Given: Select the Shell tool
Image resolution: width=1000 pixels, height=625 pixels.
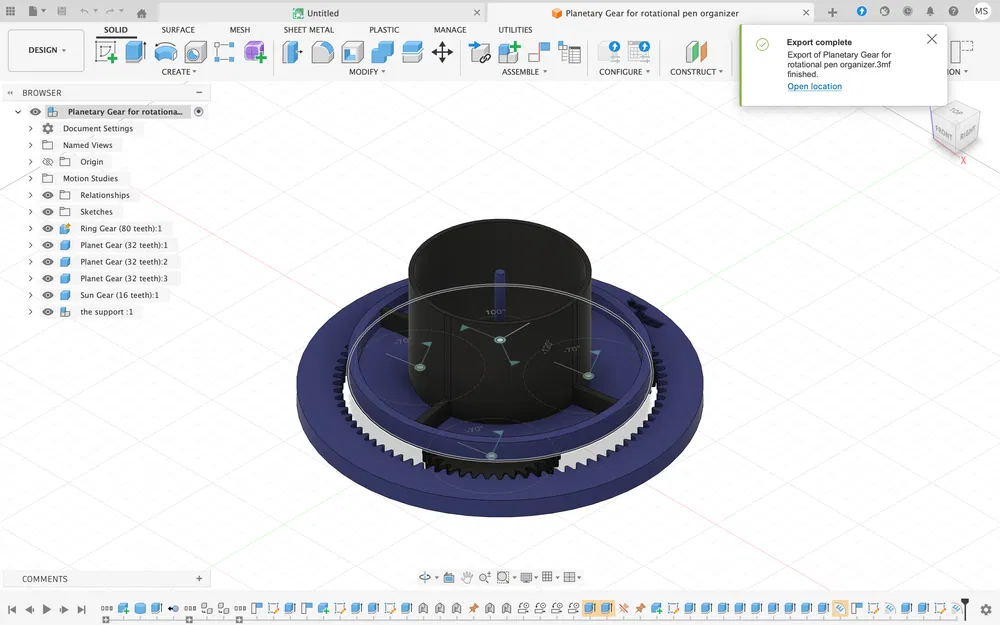Looking at the screenshot, I should (352, 52).
